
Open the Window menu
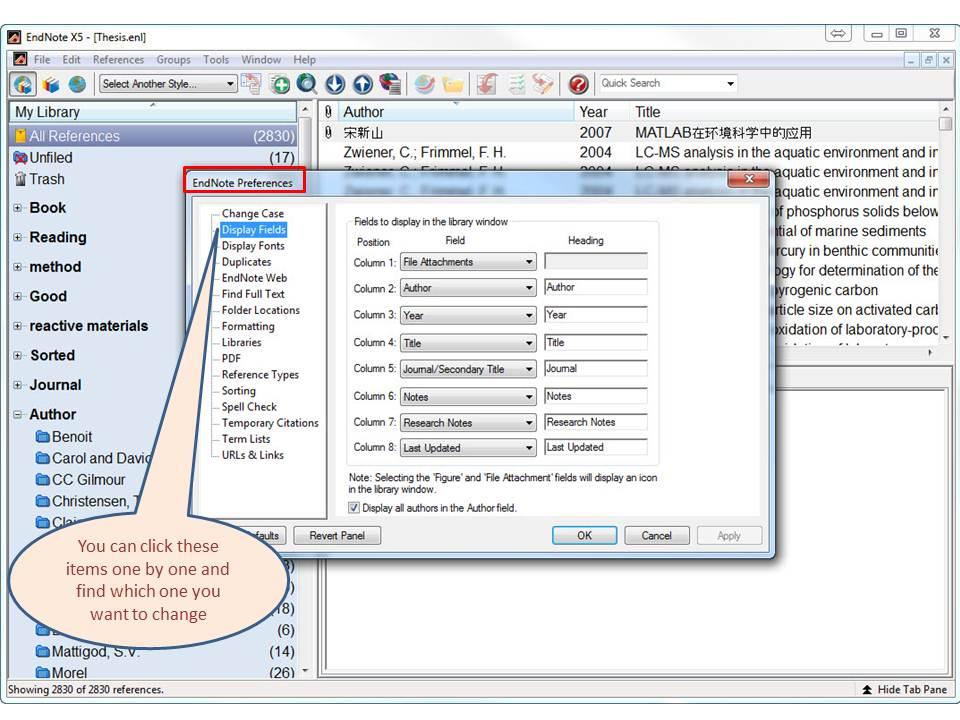click(x=261, y=59)
